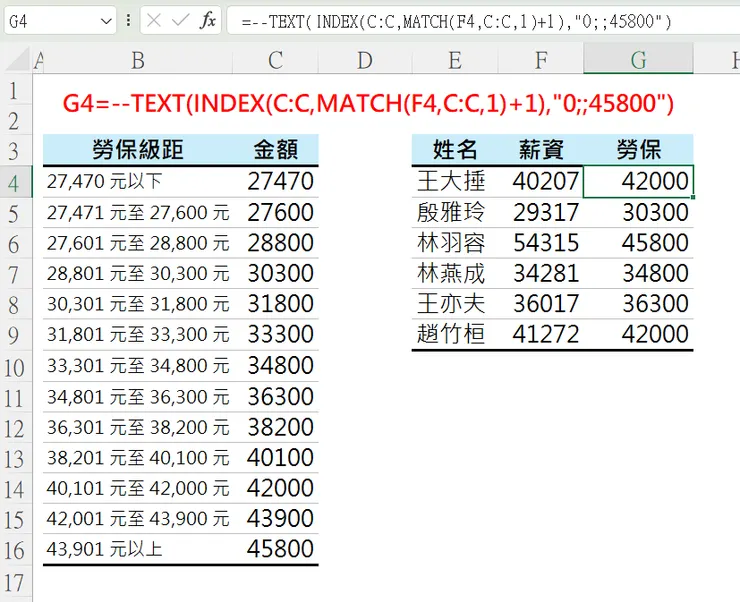Click salary cell 54315
The image size is (740, 602).
[x=540, y=243]
